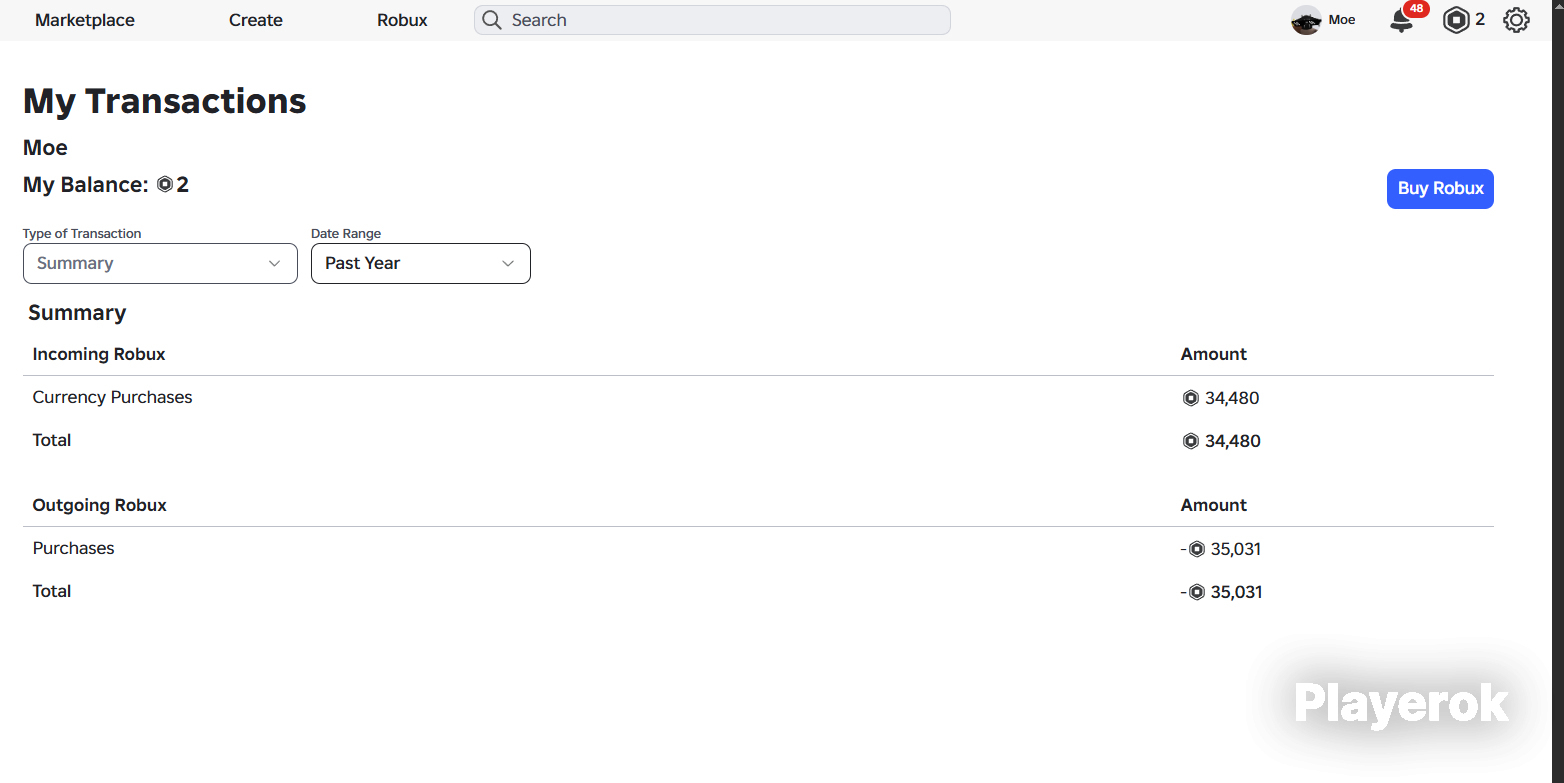Open the Create menu item
The image size is (1564, 783).
tap(256, 20)
